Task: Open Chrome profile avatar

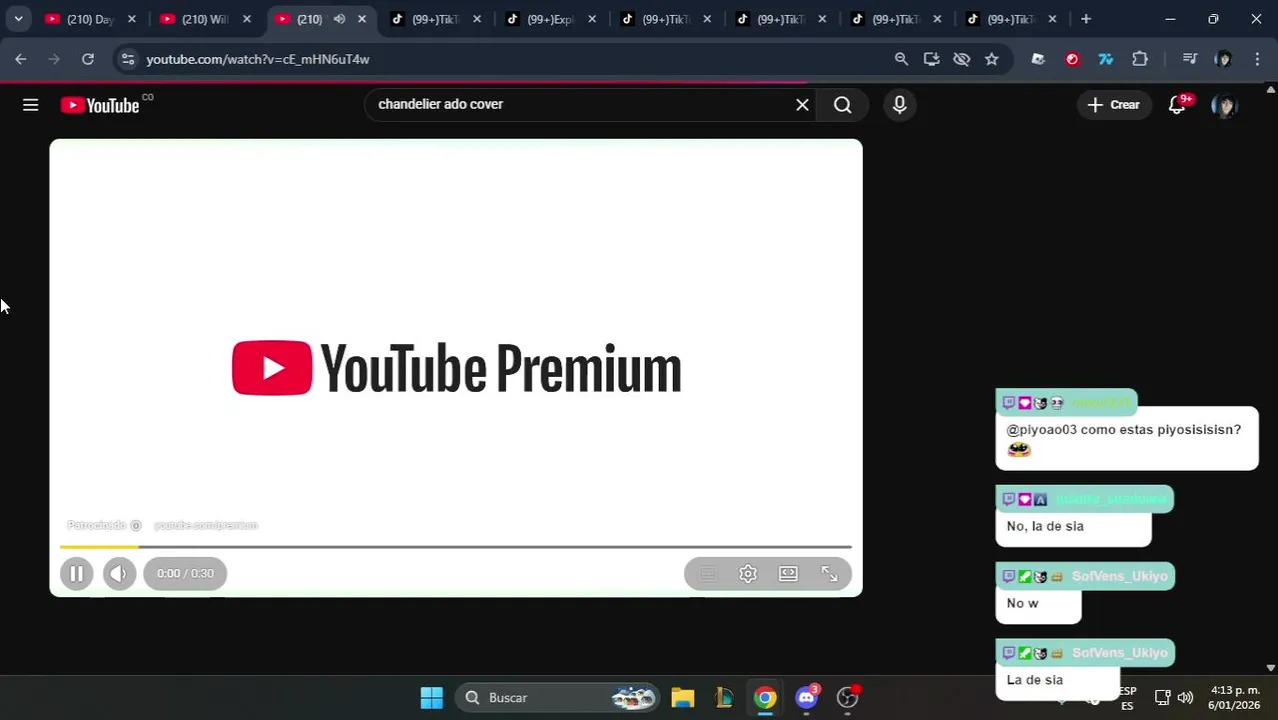Action: click(x=1223, y=59)
